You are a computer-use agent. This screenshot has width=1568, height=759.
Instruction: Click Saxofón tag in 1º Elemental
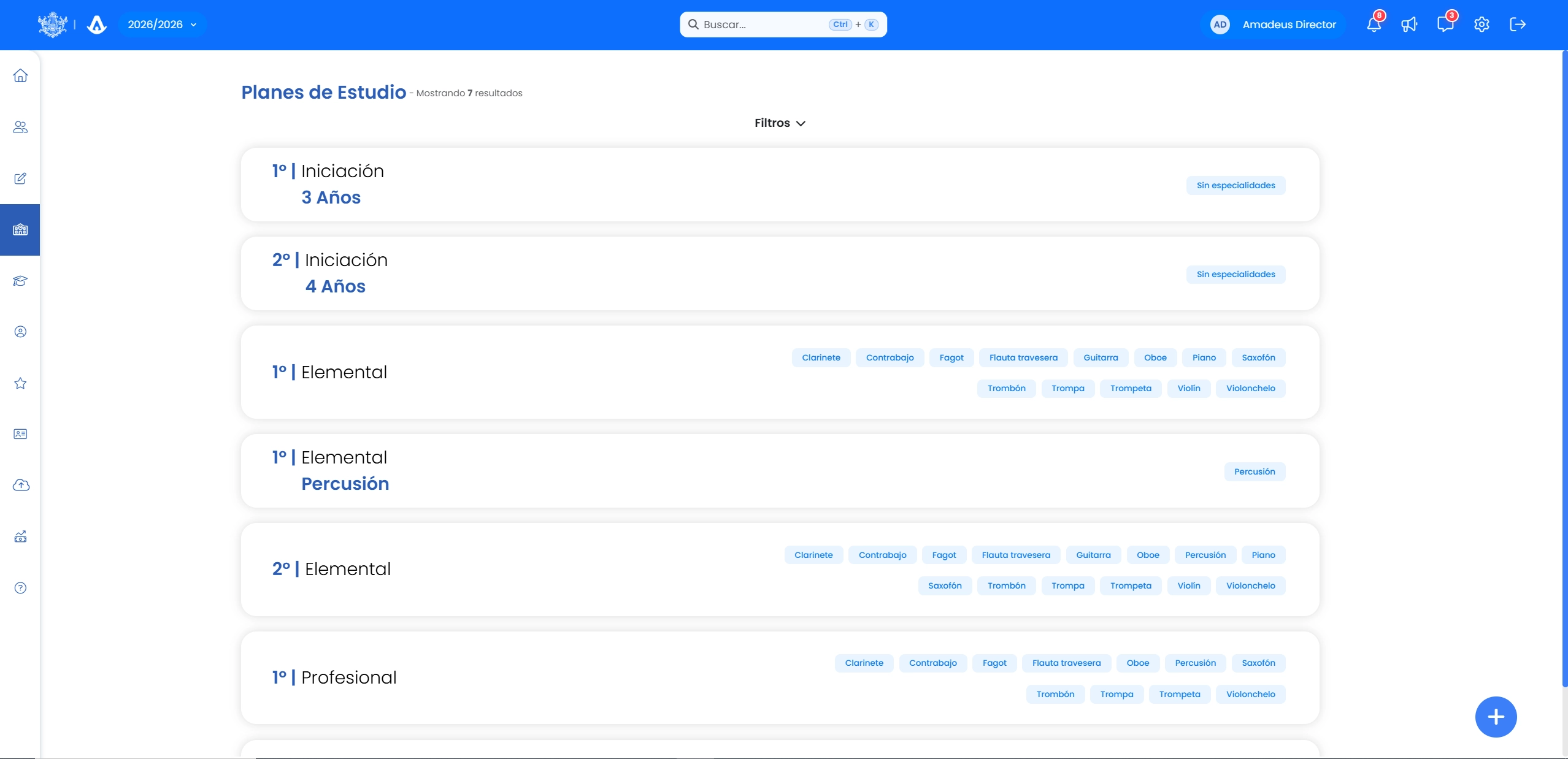[x=1258, y=357]
